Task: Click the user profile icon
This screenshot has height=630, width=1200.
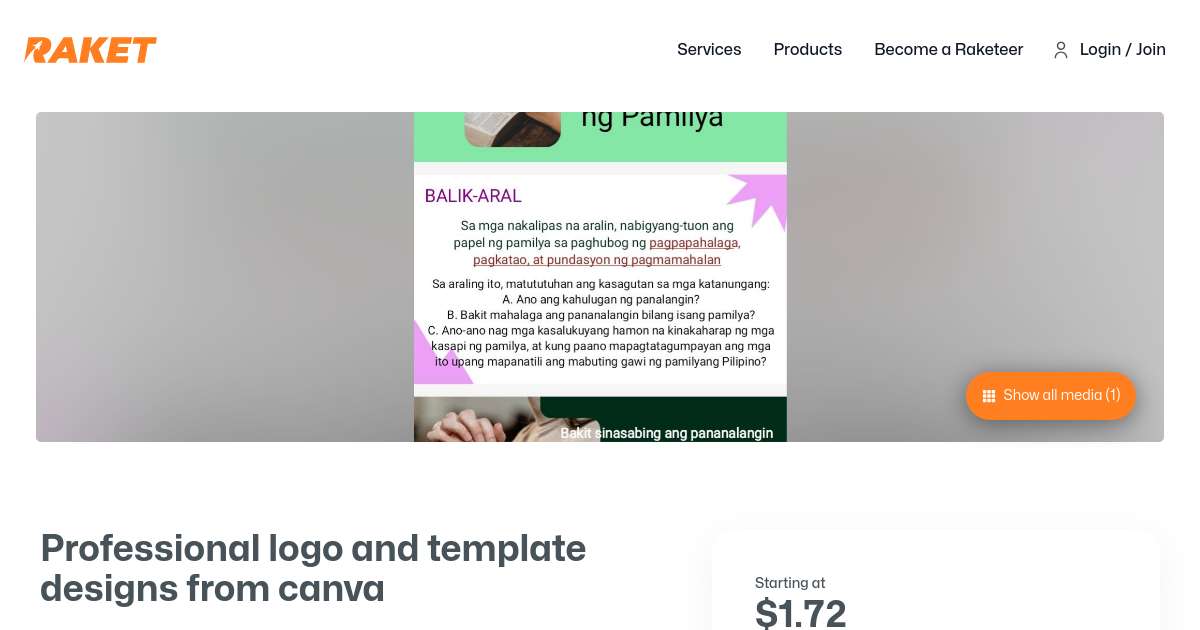Action: 1061,50
